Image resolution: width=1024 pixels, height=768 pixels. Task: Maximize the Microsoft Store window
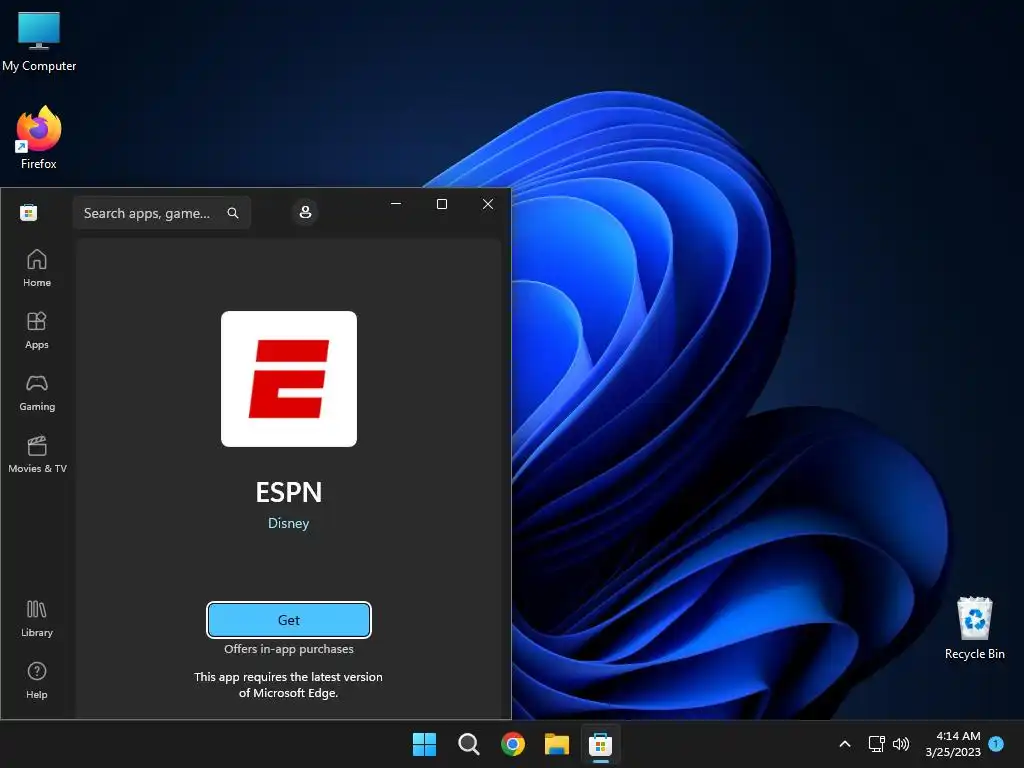[441, 204]
